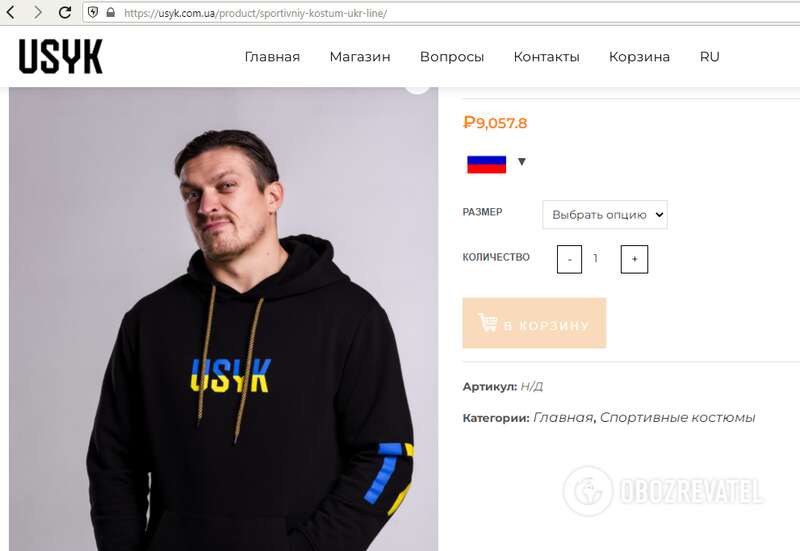Click the USYK logo in header
The image size is (800, 551).
61,56
